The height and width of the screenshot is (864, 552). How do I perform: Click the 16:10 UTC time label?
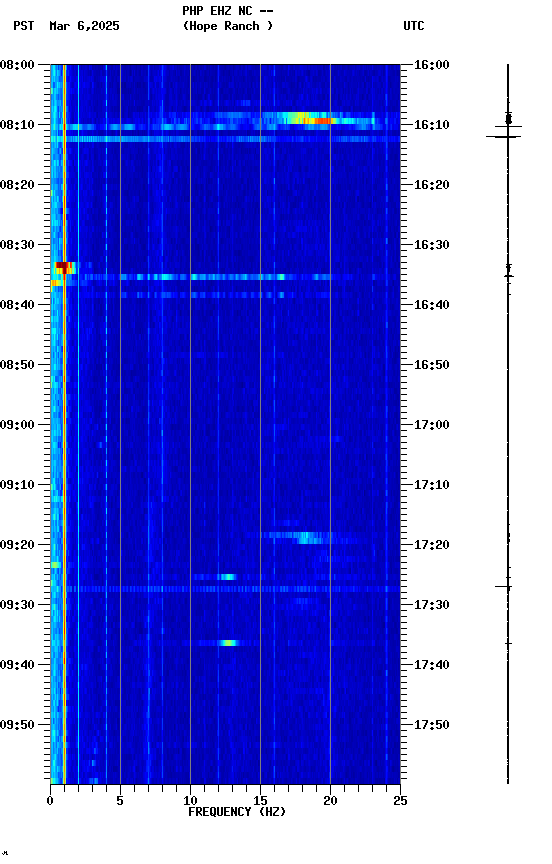click(431, 125)
